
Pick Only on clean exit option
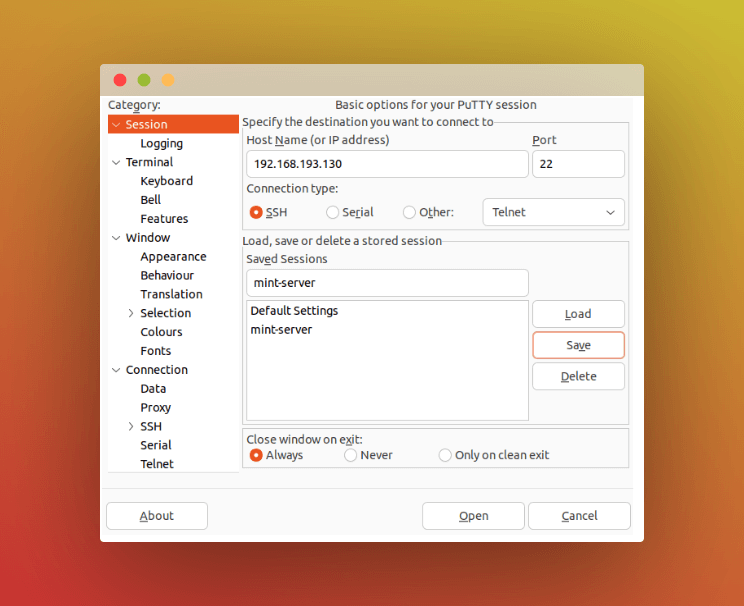tap(445, 455)
